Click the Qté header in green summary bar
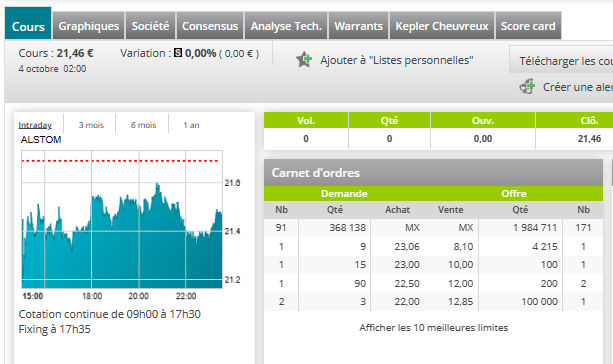 389,120
